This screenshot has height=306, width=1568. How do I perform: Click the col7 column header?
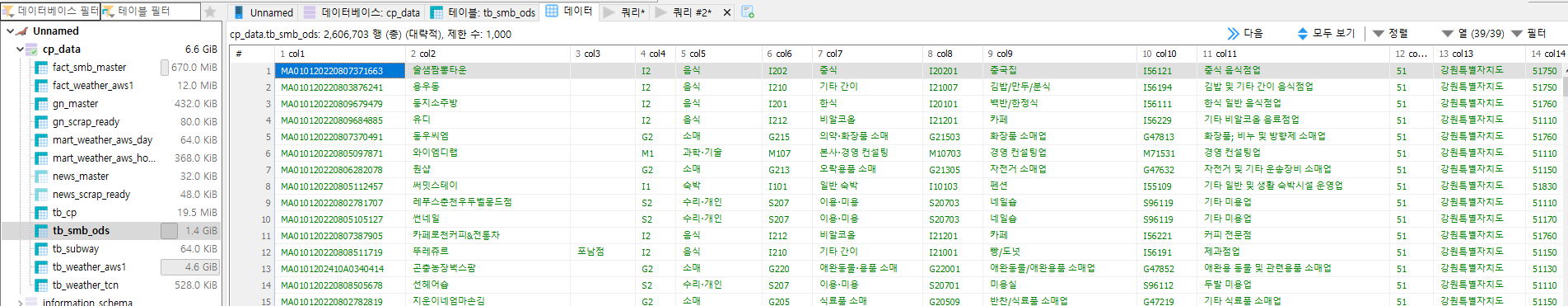tap(868, 54)
